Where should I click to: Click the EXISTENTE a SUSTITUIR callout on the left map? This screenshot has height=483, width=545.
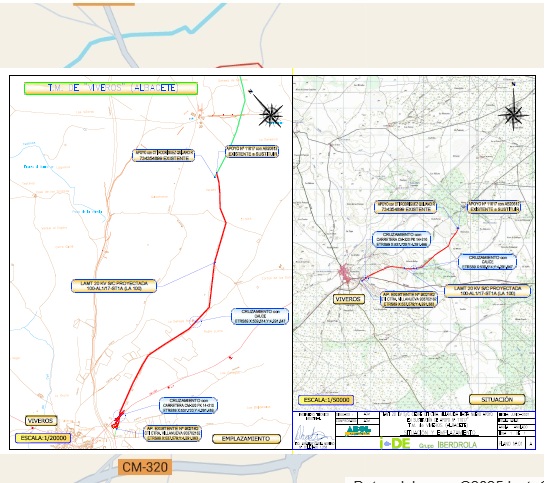(252, 152)
